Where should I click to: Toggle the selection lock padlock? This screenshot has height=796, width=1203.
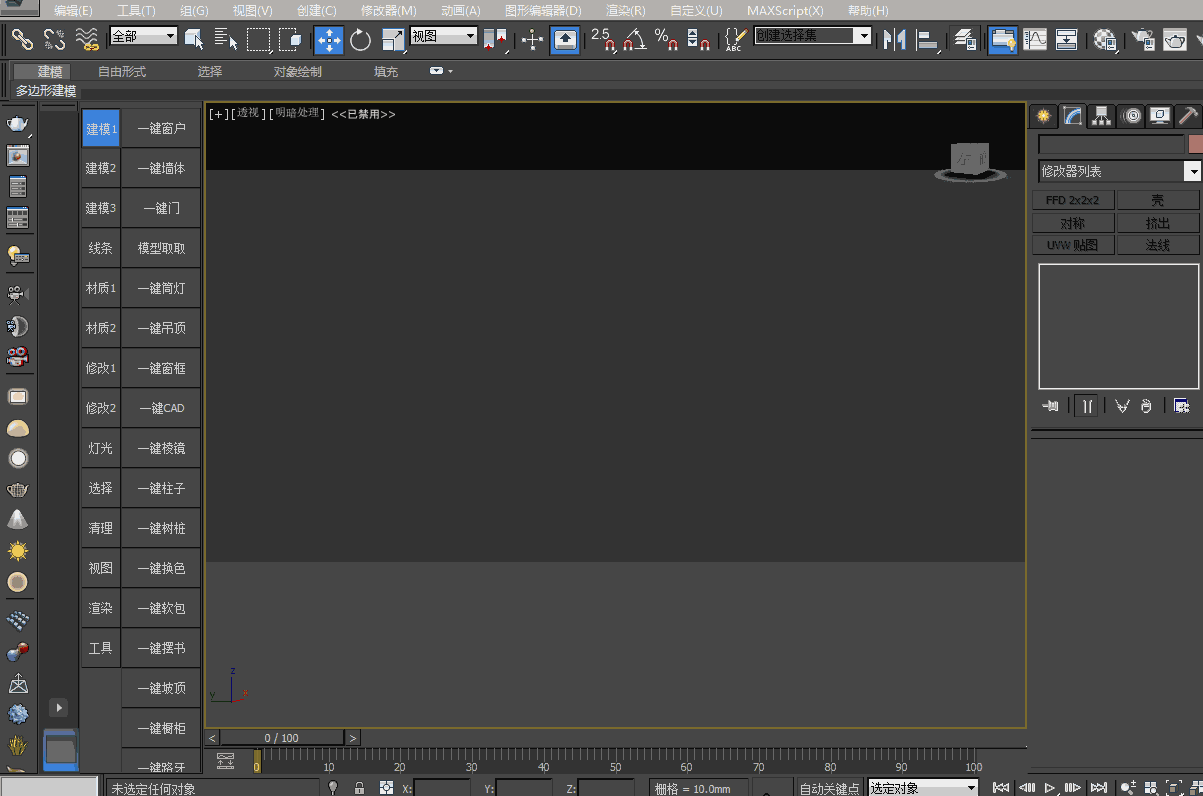click(359, 788)
